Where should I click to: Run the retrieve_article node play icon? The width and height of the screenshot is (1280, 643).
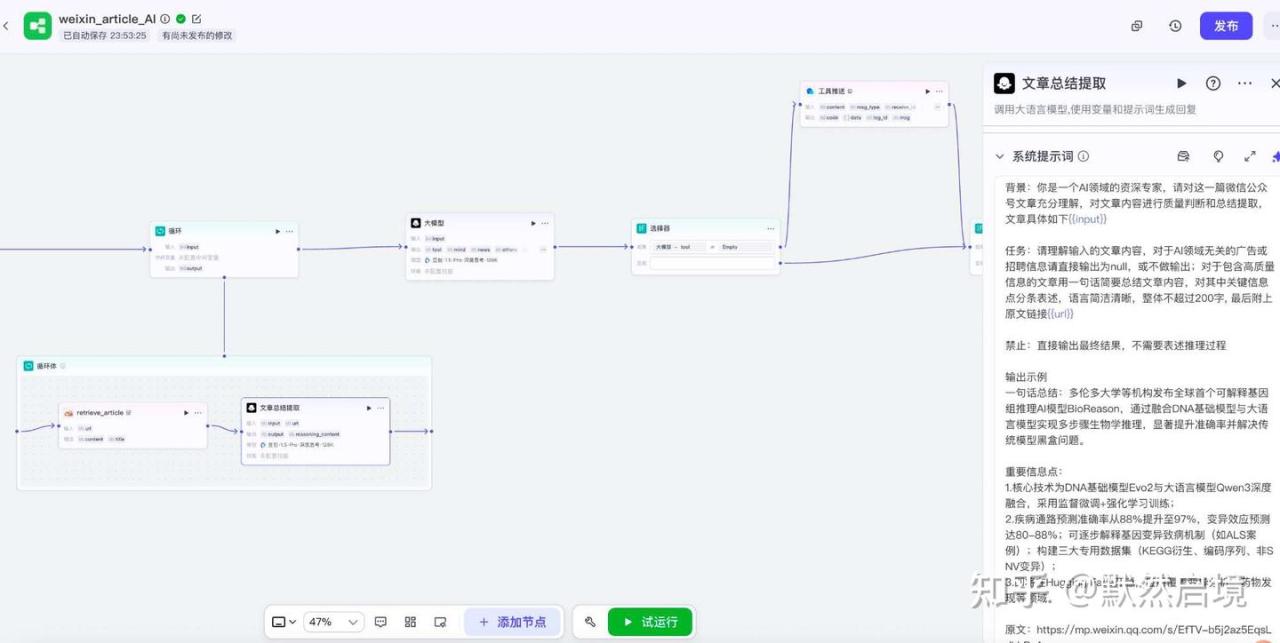(x=186, y=412)
